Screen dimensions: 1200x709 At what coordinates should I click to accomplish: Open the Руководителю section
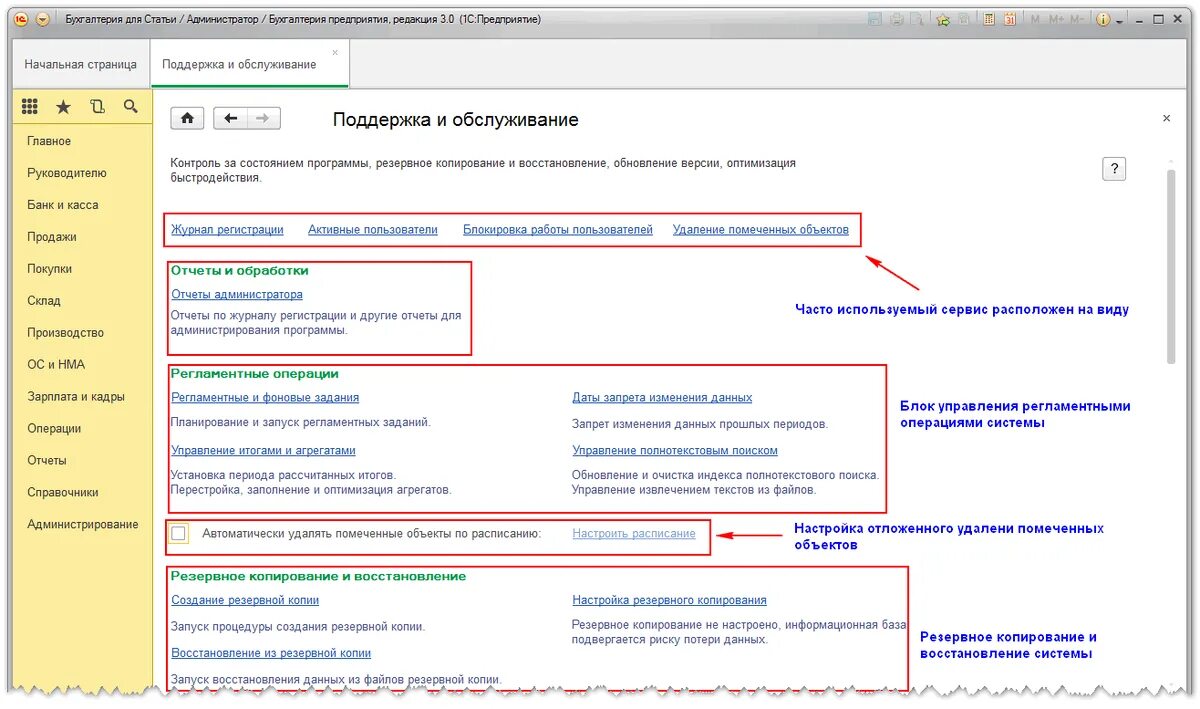[x=67, y=173]
